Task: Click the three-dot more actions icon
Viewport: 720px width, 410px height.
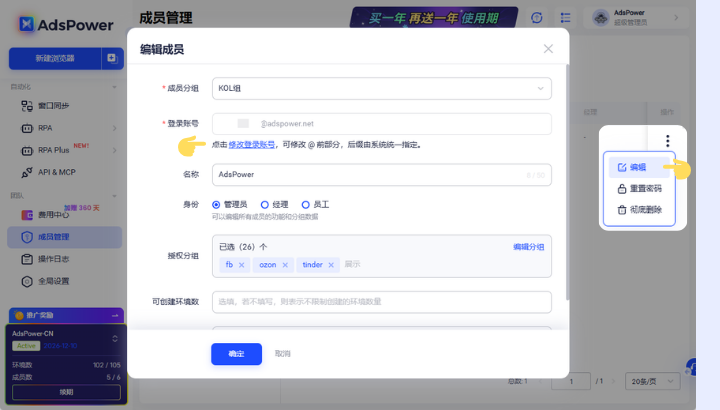Action: [668, 140]
